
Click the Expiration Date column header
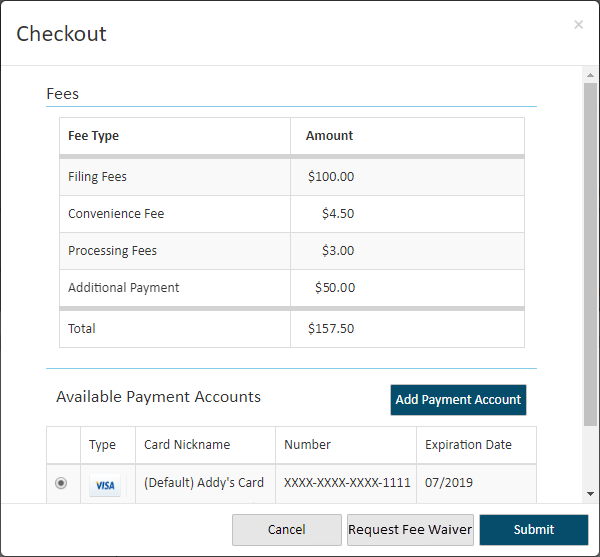(x=468, y=445)
